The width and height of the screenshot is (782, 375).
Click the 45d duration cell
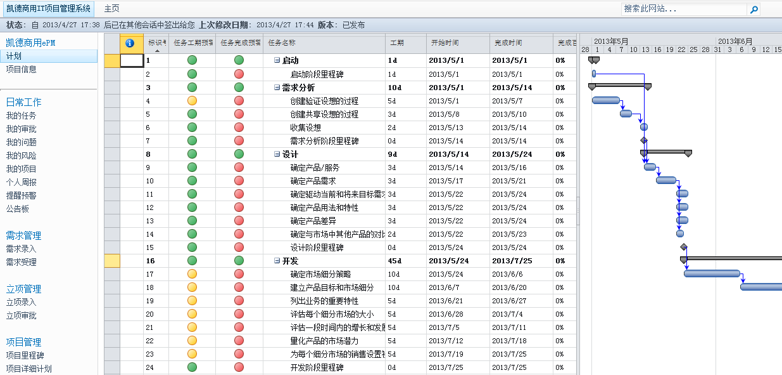pyautogui.click(x=405, y=261)
